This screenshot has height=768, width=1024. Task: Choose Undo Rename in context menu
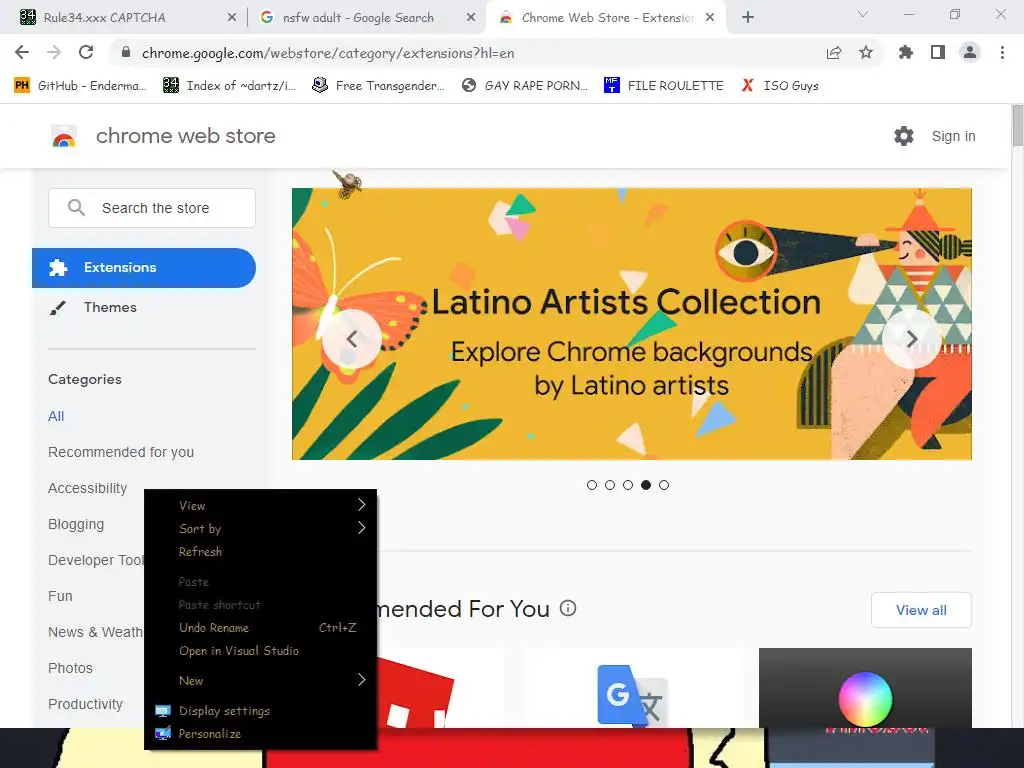coord(261,628)
